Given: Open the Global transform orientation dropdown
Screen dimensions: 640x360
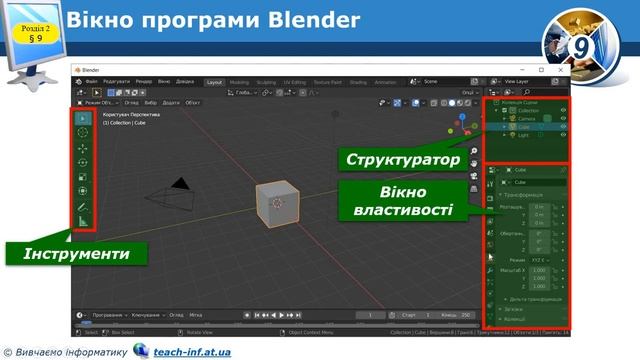Looking at the screenshot, I should click(242, 93).
